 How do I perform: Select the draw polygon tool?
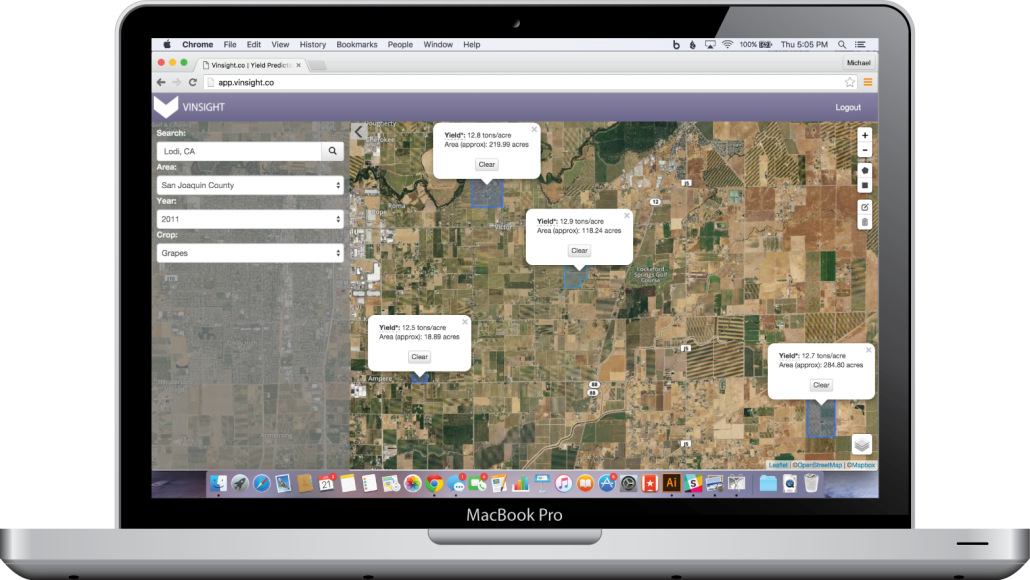click(x=864, y=170)
